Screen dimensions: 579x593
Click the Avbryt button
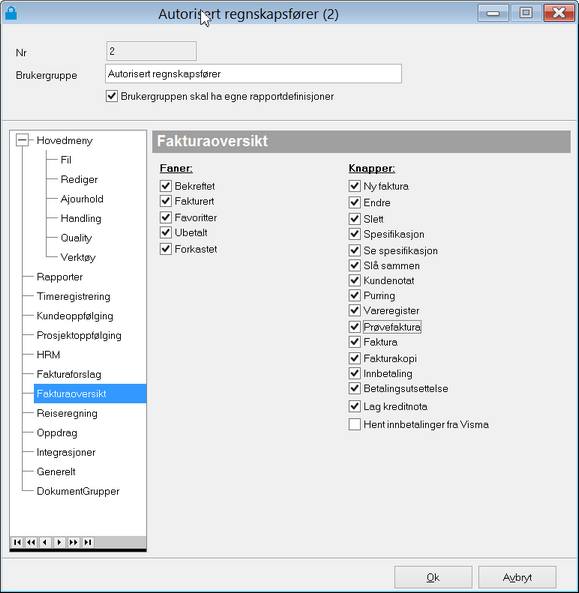coord(517,577)
